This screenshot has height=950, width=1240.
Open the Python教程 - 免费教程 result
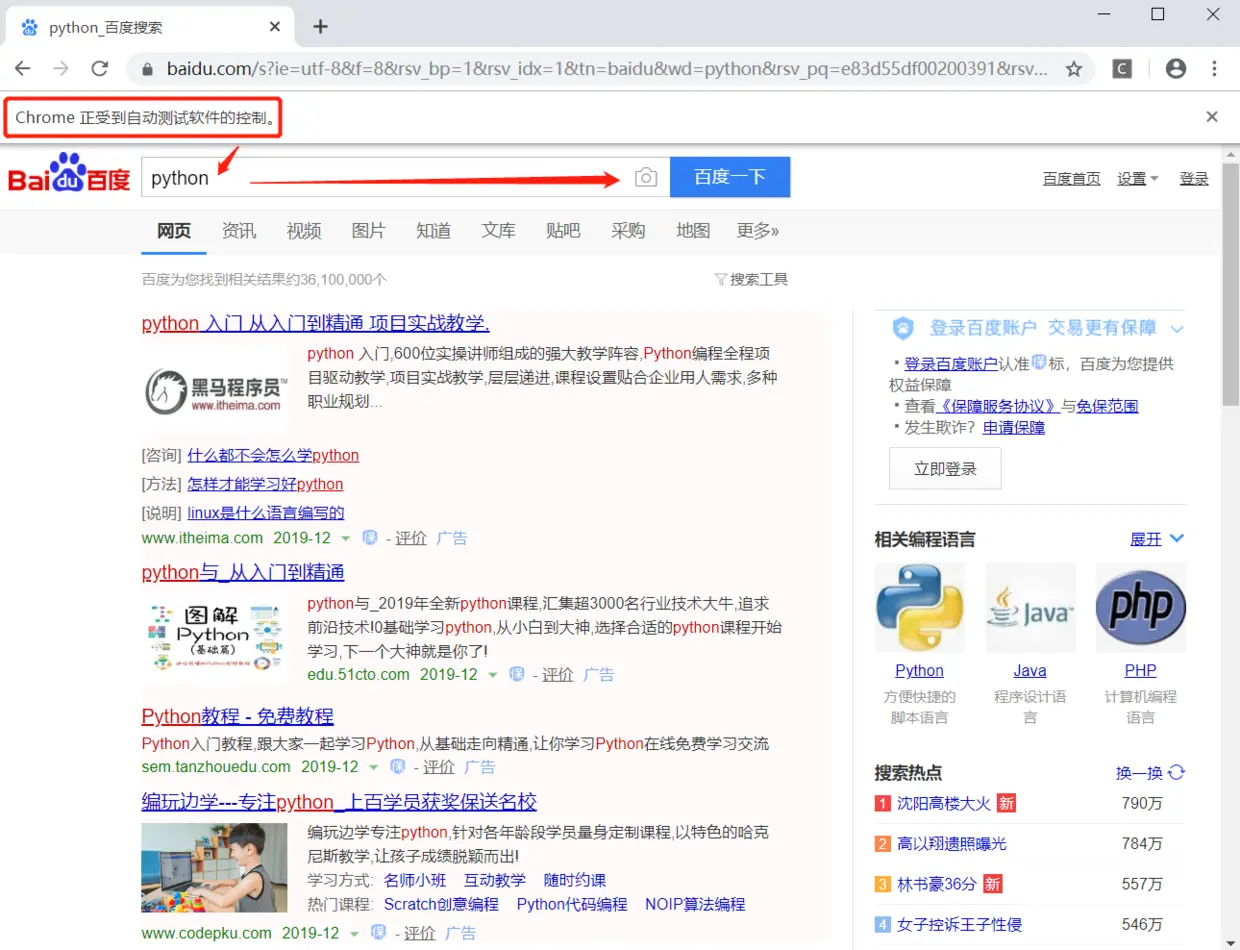click(x=237, y=716)
